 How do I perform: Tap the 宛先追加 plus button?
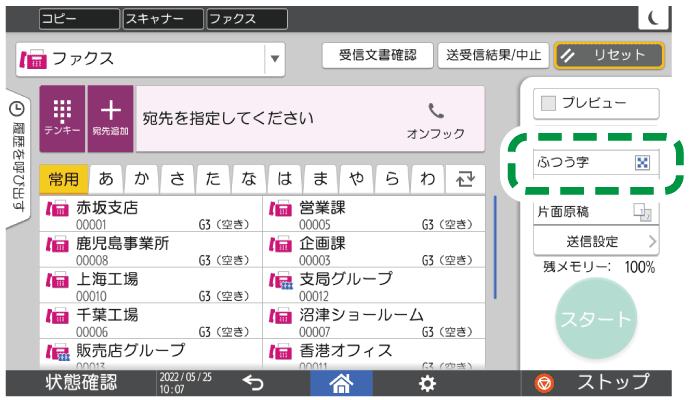(110, 118)
